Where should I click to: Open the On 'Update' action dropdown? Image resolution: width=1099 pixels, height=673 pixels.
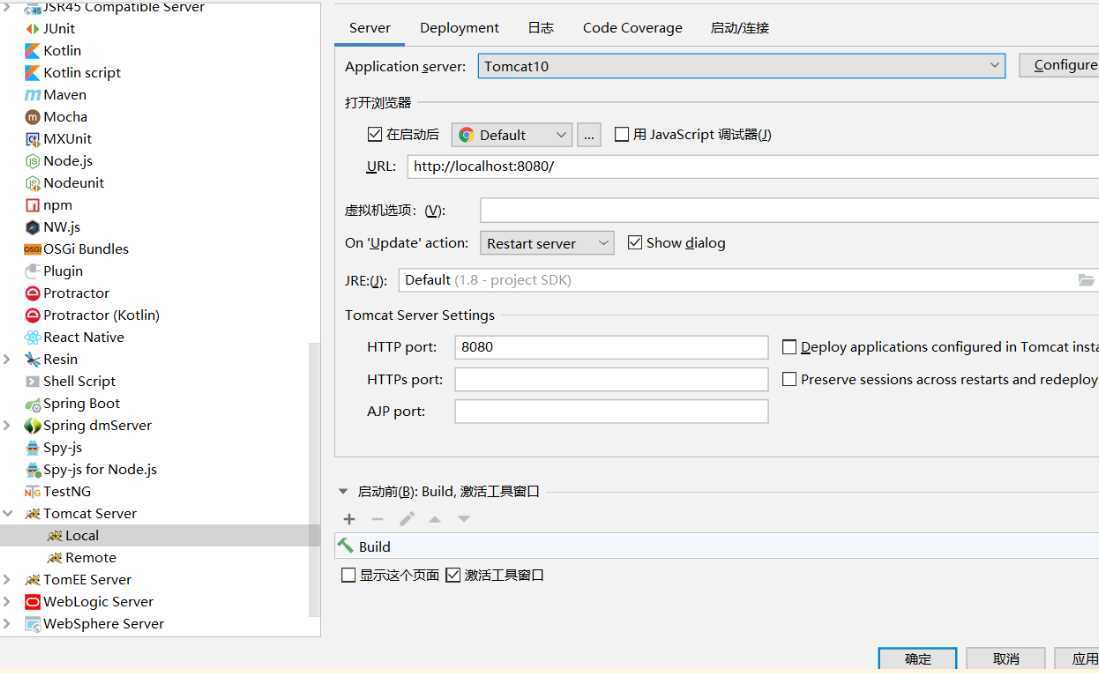(547, 243)
